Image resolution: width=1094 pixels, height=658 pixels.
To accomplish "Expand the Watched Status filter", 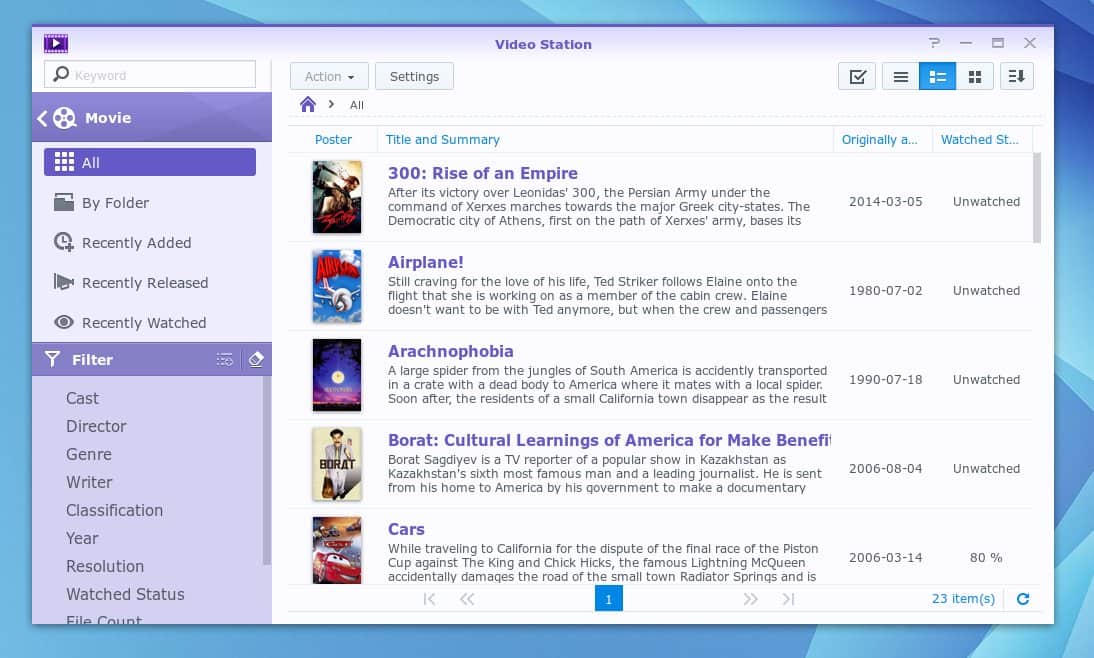I will [x=125, y=594].
